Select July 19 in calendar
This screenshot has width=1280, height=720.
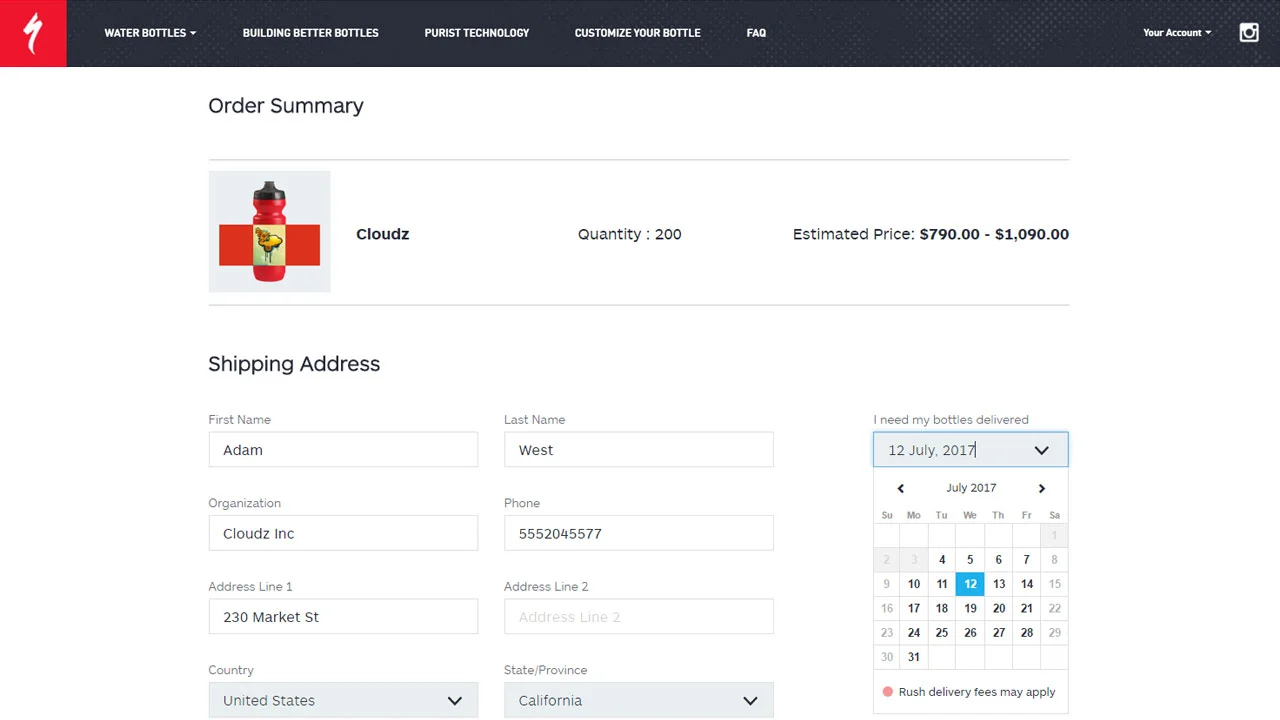tap(970, 608)
